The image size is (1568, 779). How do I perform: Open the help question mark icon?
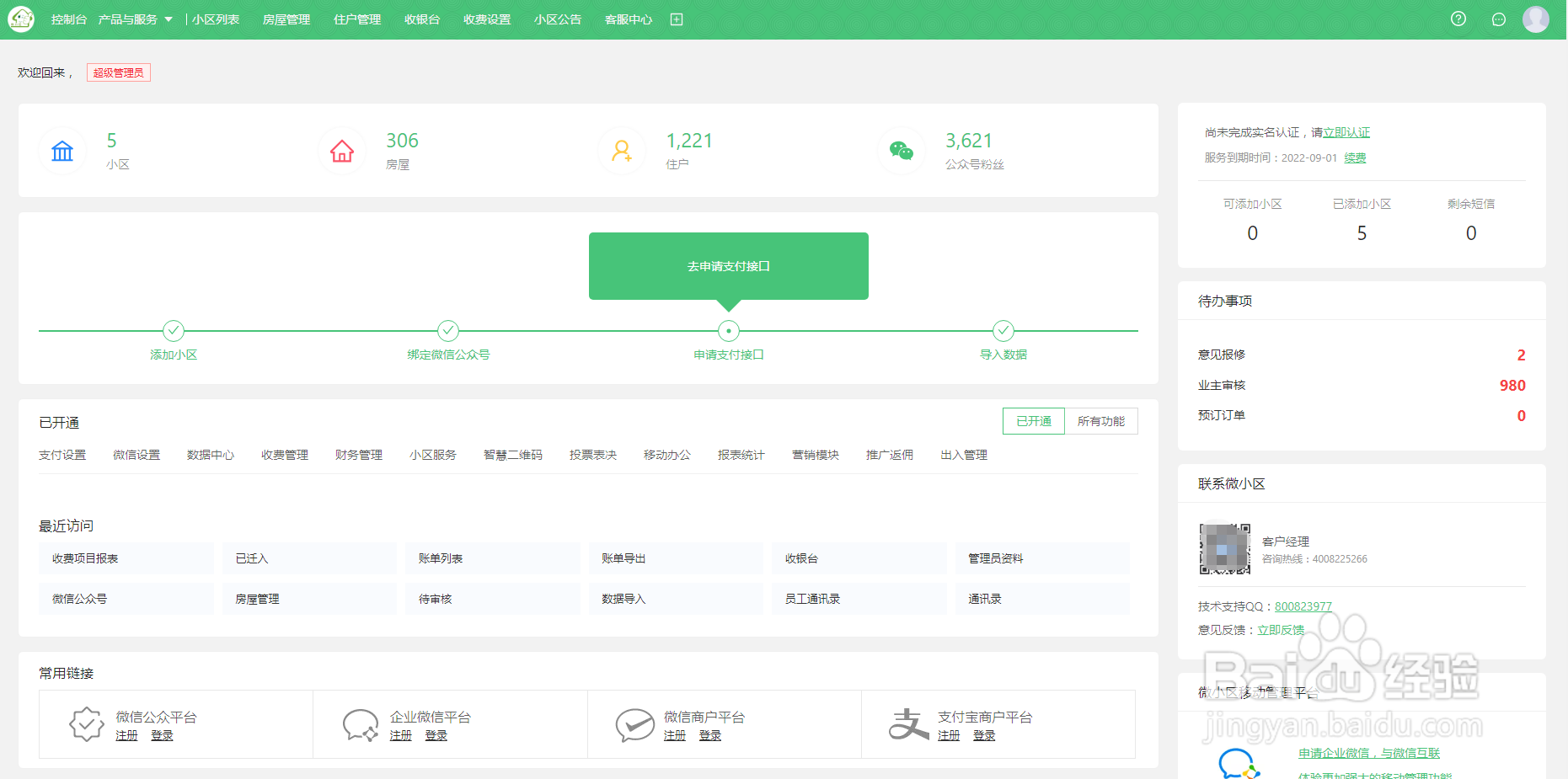point(1458,19)
